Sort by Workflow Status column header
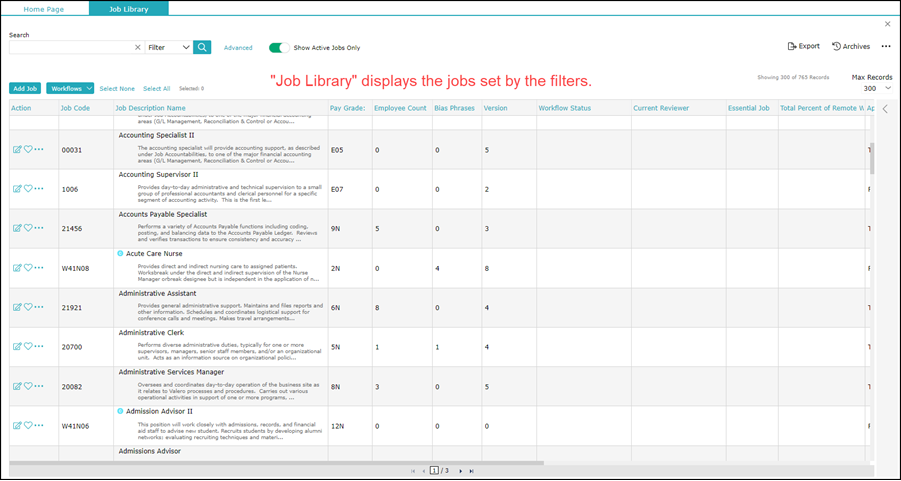The width and height of the screenshot is (901, 481). pos(564,108)
